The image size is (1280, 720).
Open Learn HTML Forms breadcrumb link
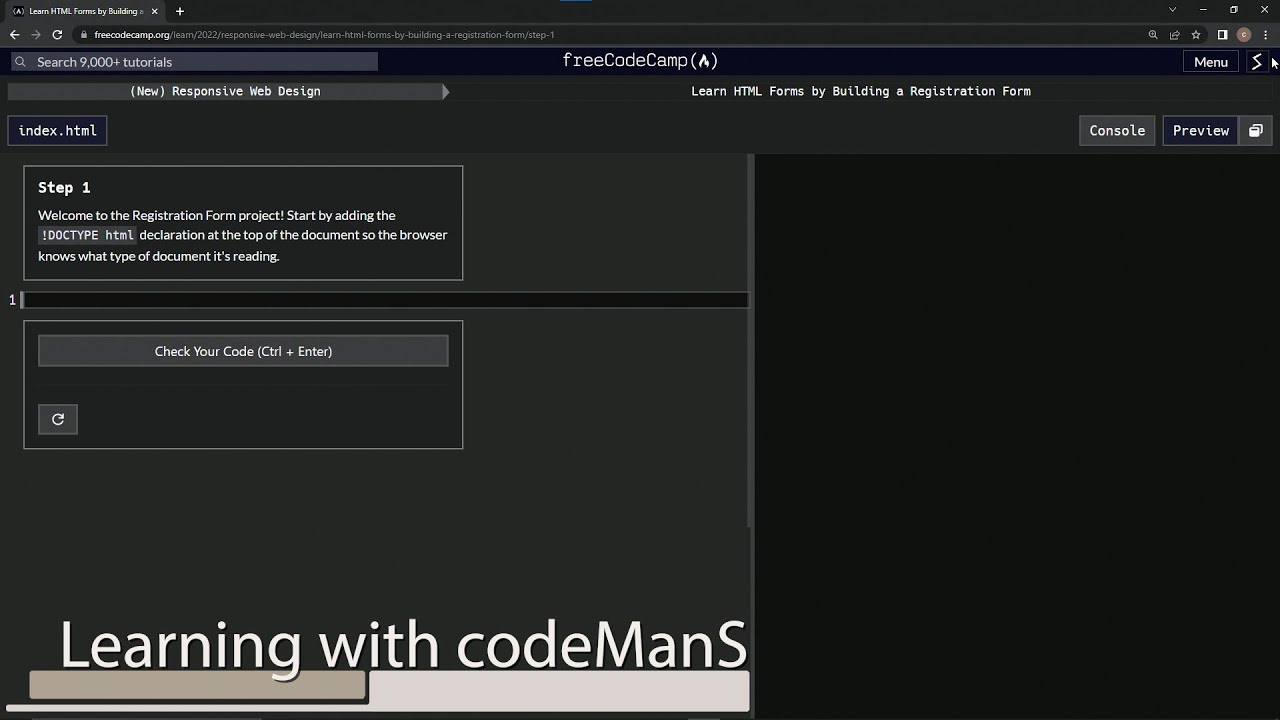(861, 91)
